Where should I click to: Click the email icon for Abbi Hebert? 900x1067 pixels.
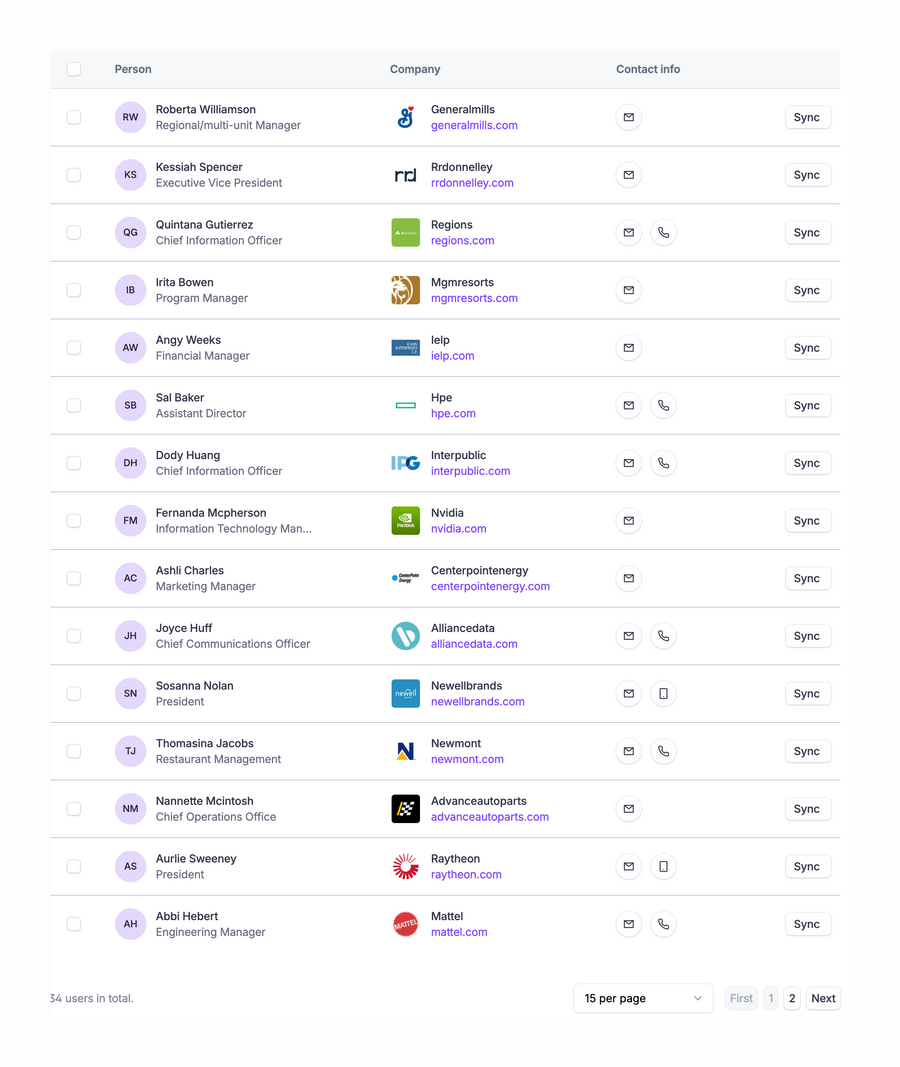coord(628,924)
